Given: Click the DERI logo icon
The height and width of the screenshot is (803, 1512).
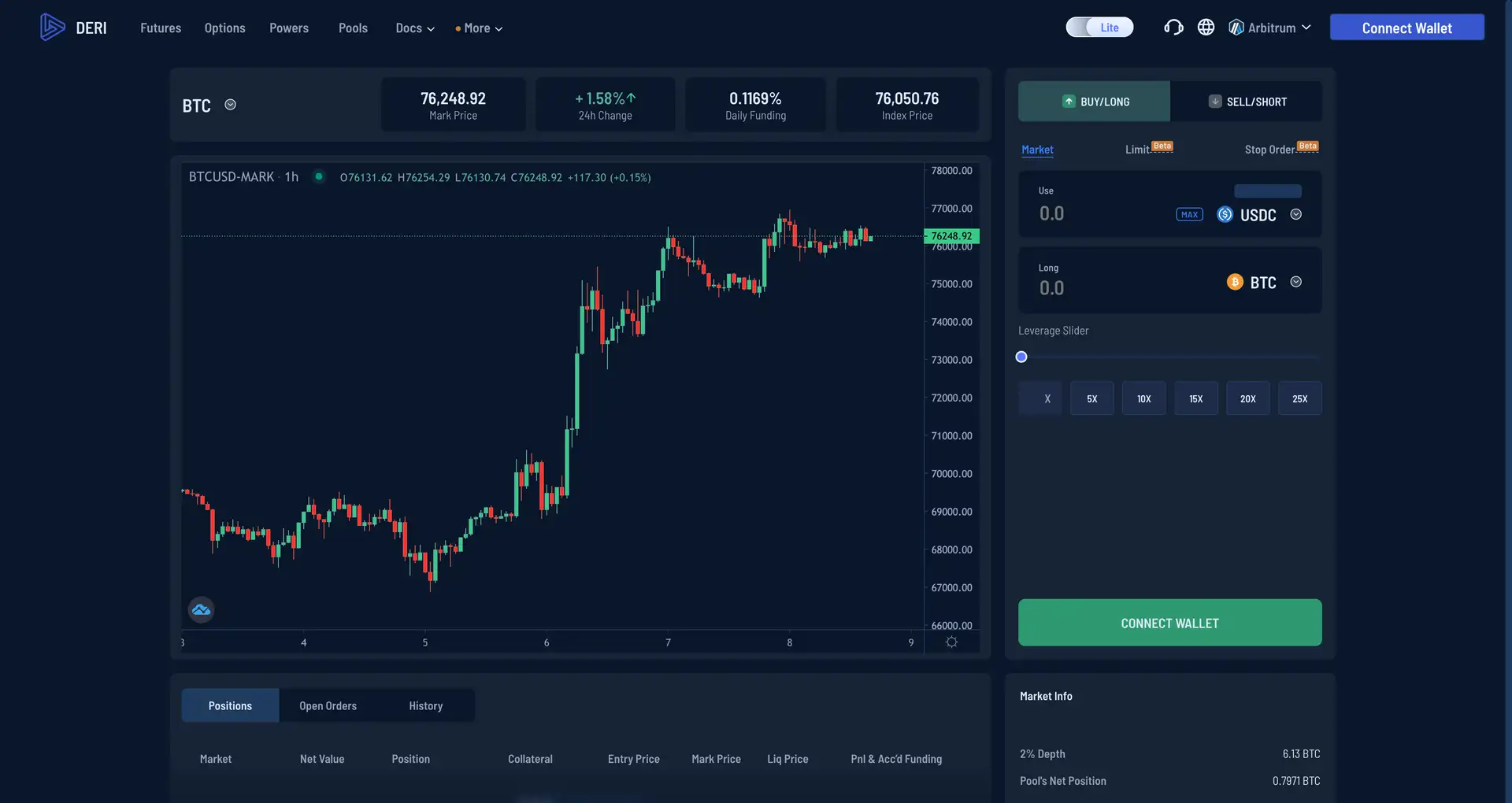Looking at the screenshot, I should coord(52,28).
